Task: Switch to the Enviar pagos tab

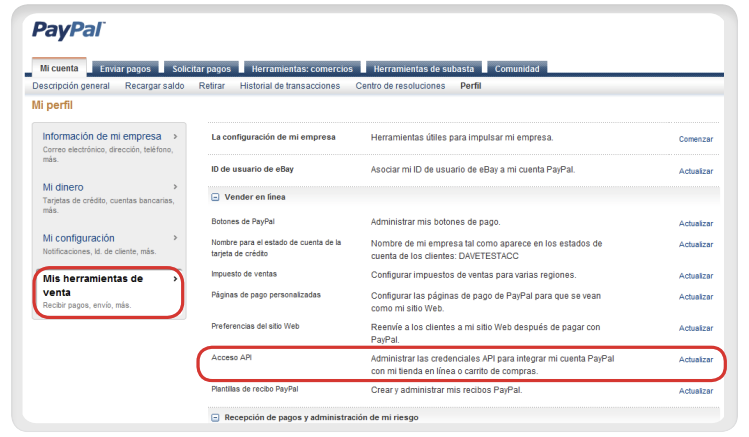Action: [x=125, y=69]
